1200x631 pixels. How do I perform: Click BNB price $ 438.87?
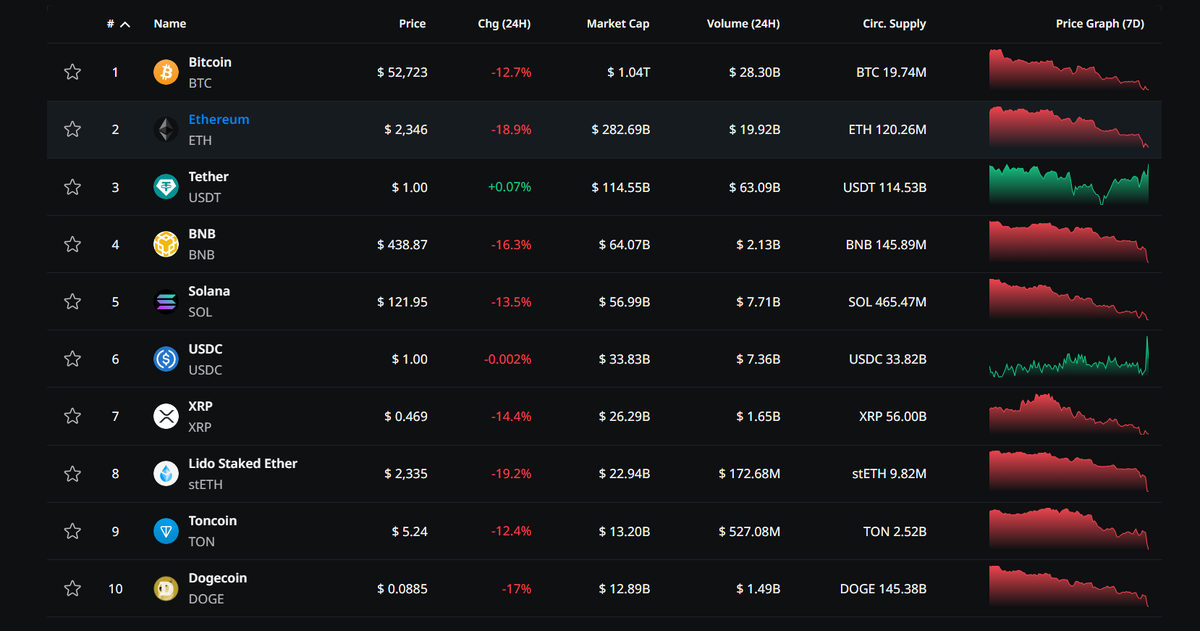click(402, 245)
